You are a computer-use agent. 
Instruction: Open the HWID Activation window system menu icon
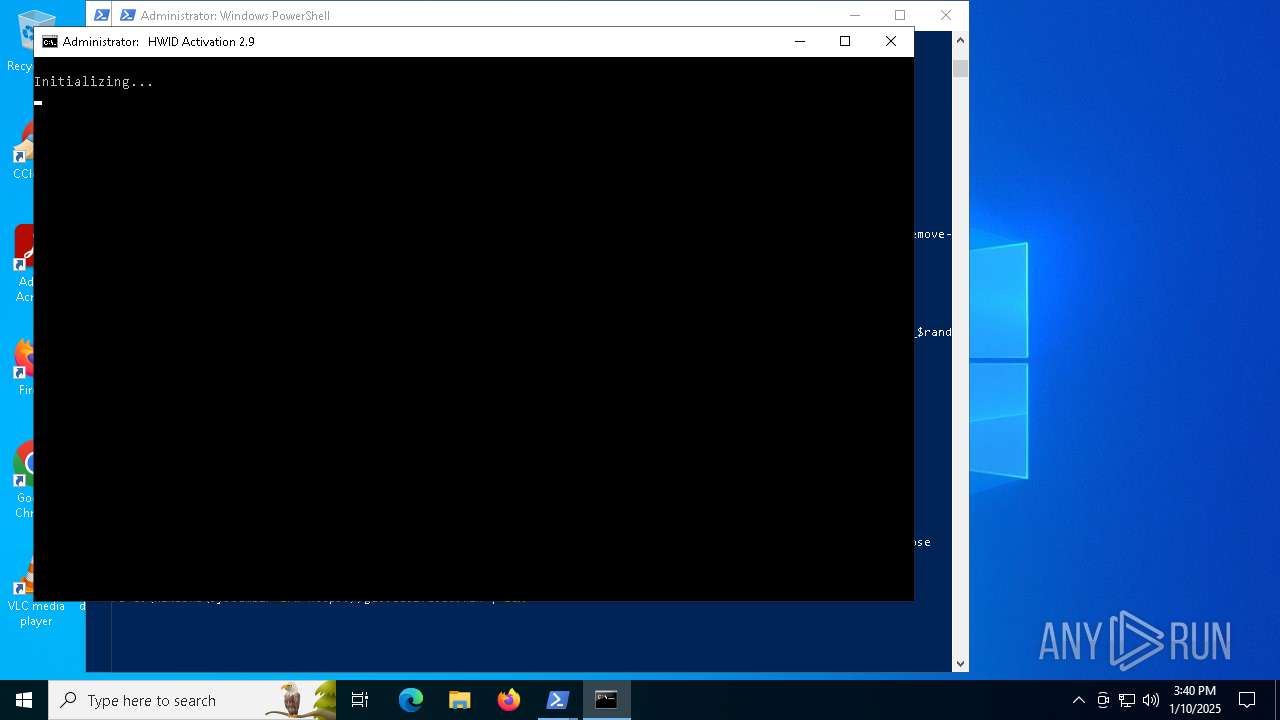tap(50, 42)
